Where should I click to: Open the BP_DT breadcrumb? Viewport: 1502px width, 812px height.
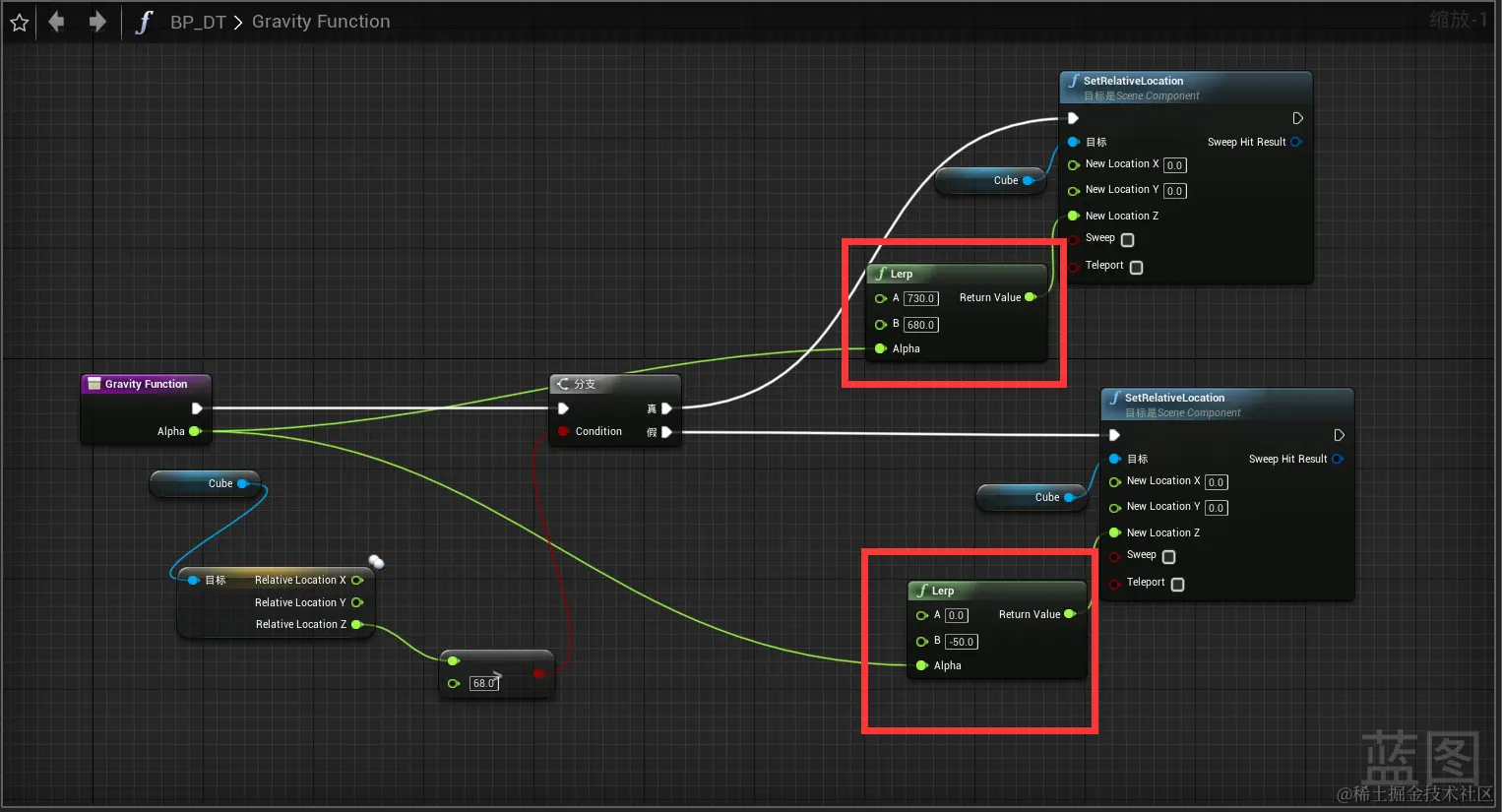pos(198,22)
